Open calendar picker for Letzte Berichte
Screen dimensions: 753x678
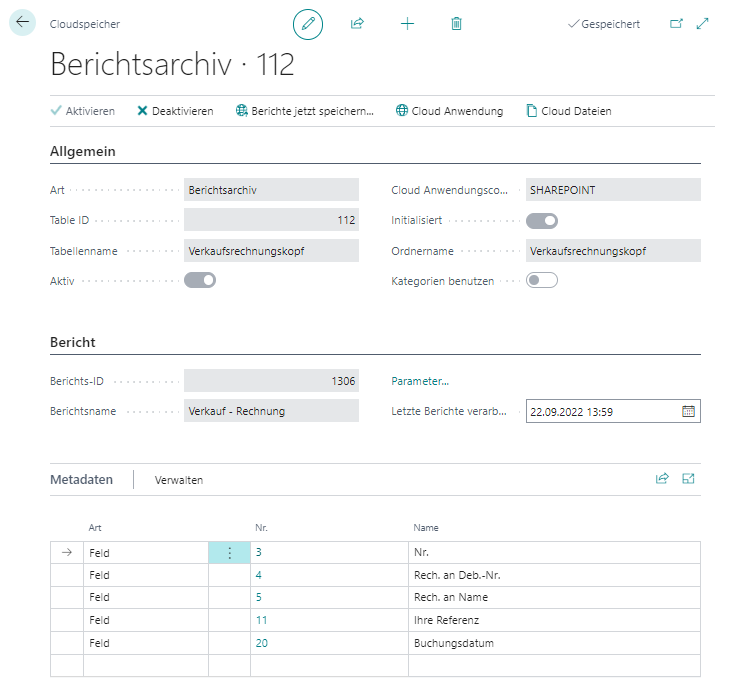pyautogui.click(x=688, y=411)
